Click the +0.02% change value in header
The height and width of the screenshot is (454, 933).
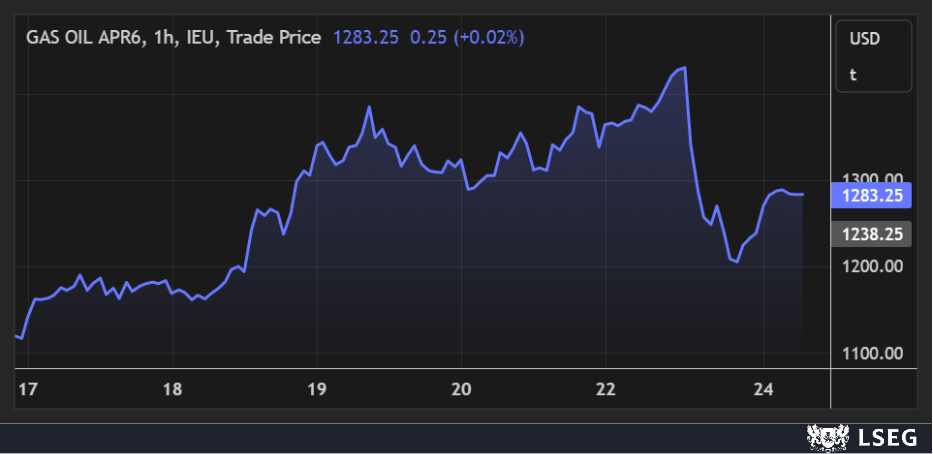click(x=489, y=37)
